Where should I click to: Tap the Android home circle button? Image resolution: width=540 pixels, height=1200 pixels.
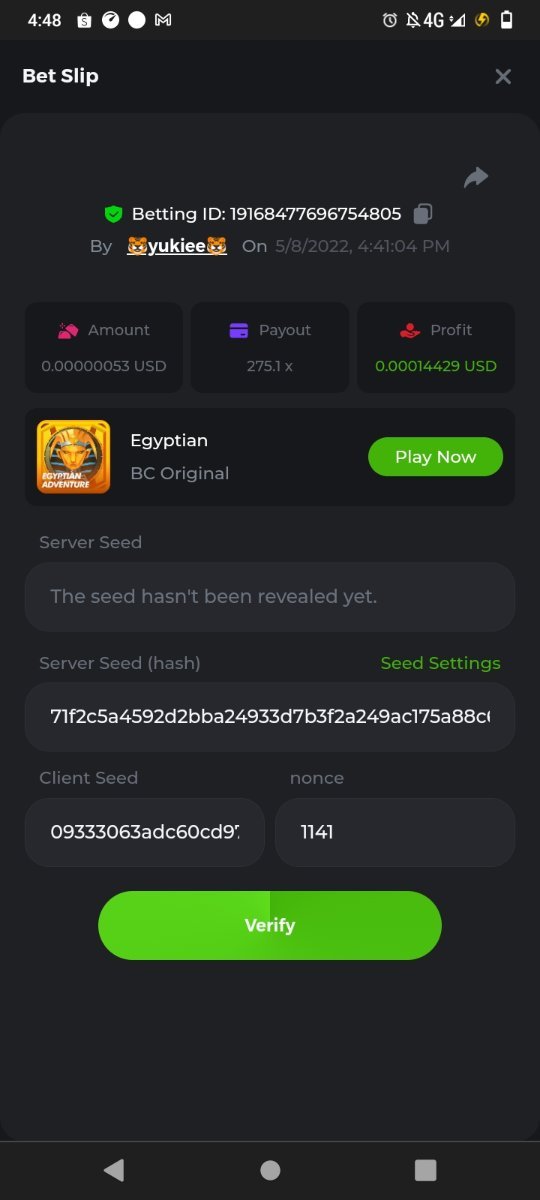pos(270,1170)
